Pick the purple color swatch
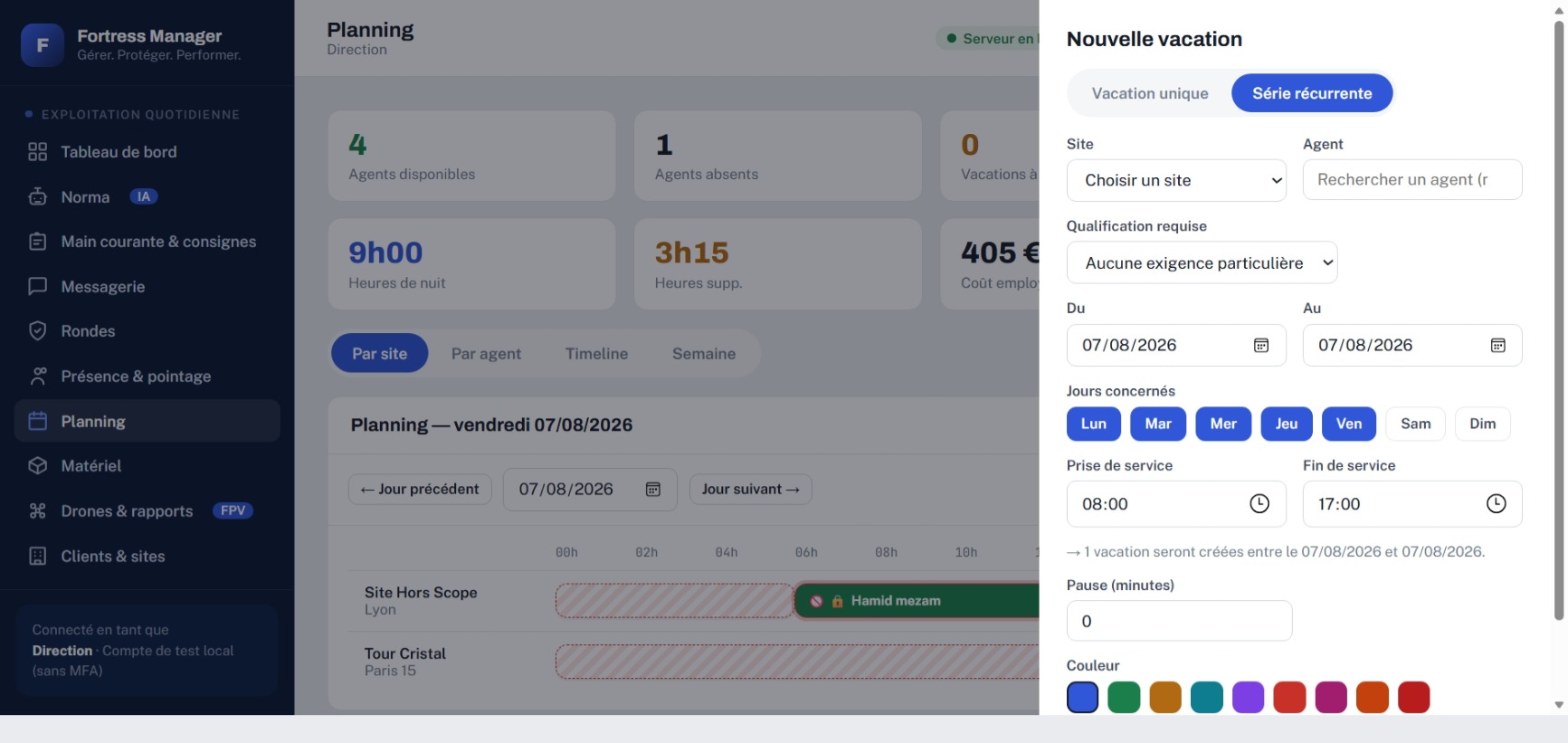1568x743 pixels. pyautogui.click(x=1248, y=698)
